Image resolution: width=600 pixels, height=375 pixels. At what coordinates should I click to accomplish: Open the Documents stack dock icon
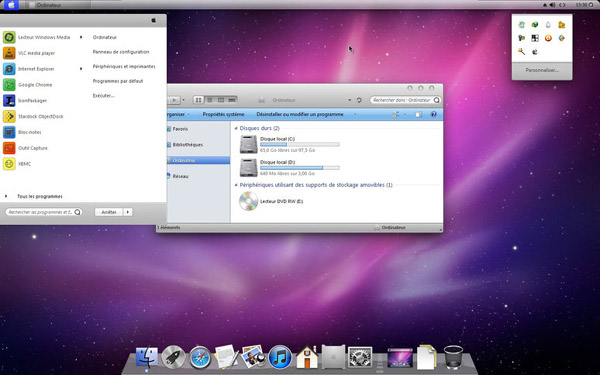[426, 357]
